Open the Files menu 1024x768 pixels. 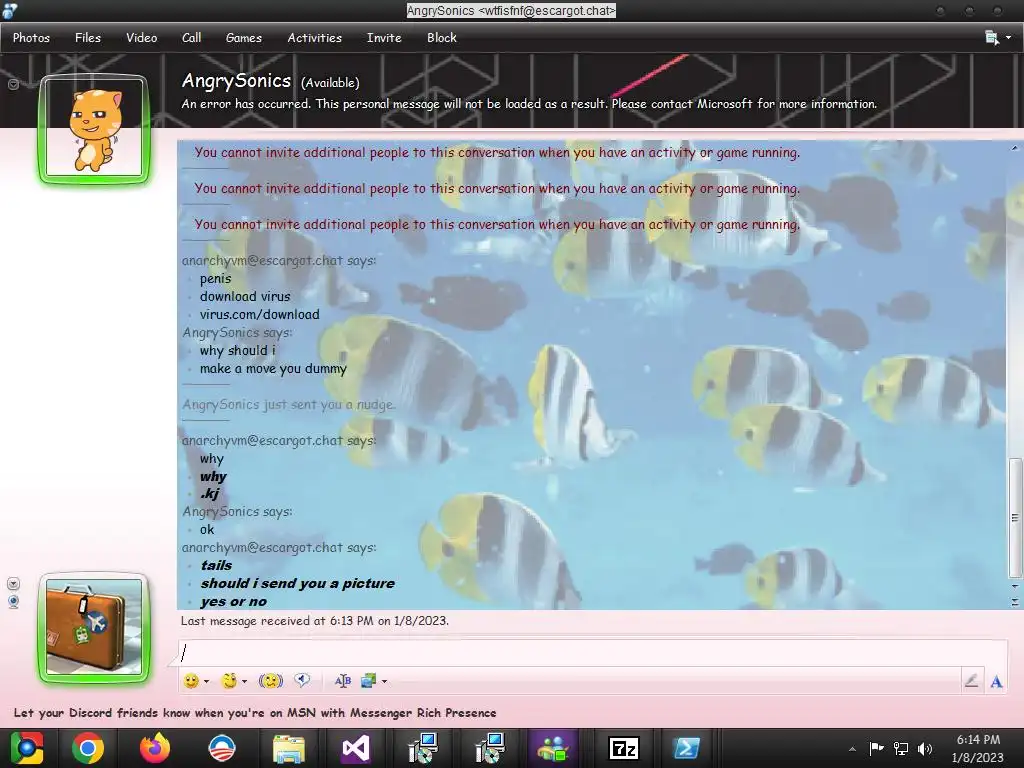click(x=88, y=38)
